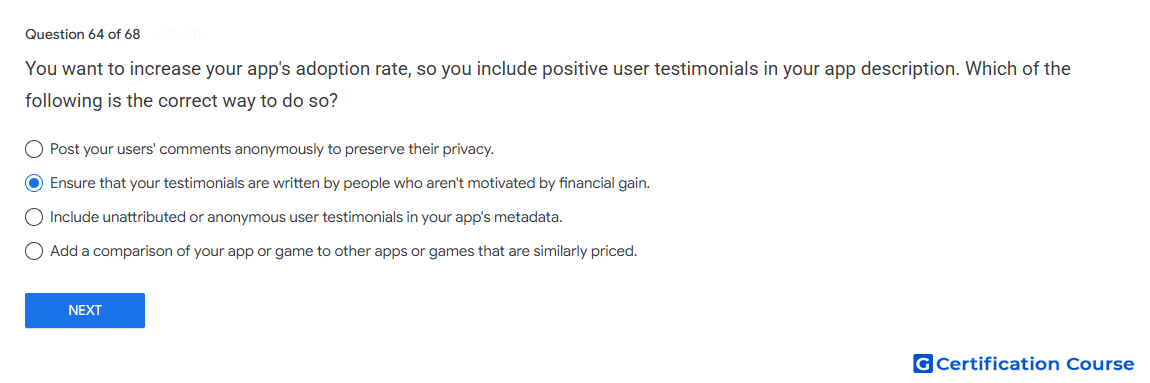Pick the 'Add a comparison of your app' radio
Viewport: 1150px width, 383px height.
coord(34,251)
